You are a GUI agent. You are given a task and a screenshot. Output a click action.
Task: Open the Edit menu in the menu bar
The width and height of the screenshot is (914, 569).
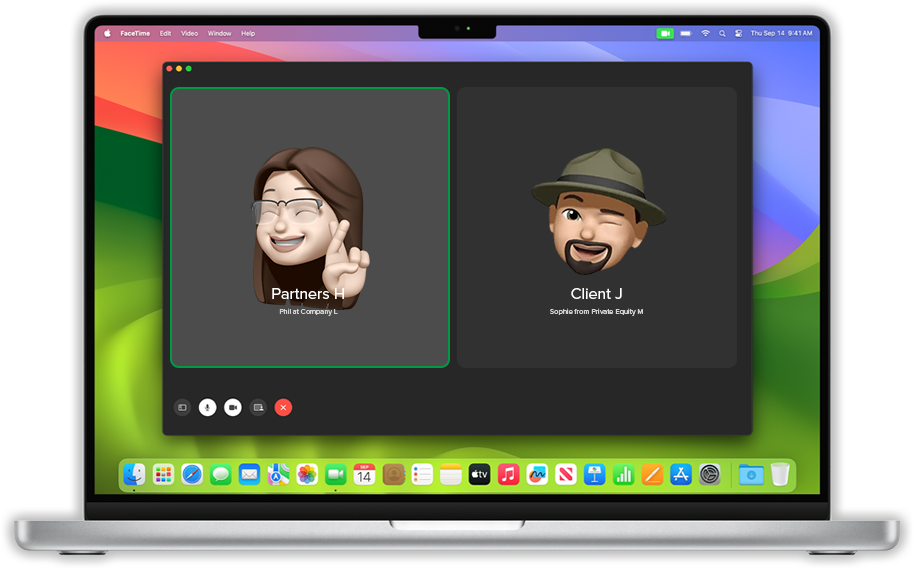[165, 33]
